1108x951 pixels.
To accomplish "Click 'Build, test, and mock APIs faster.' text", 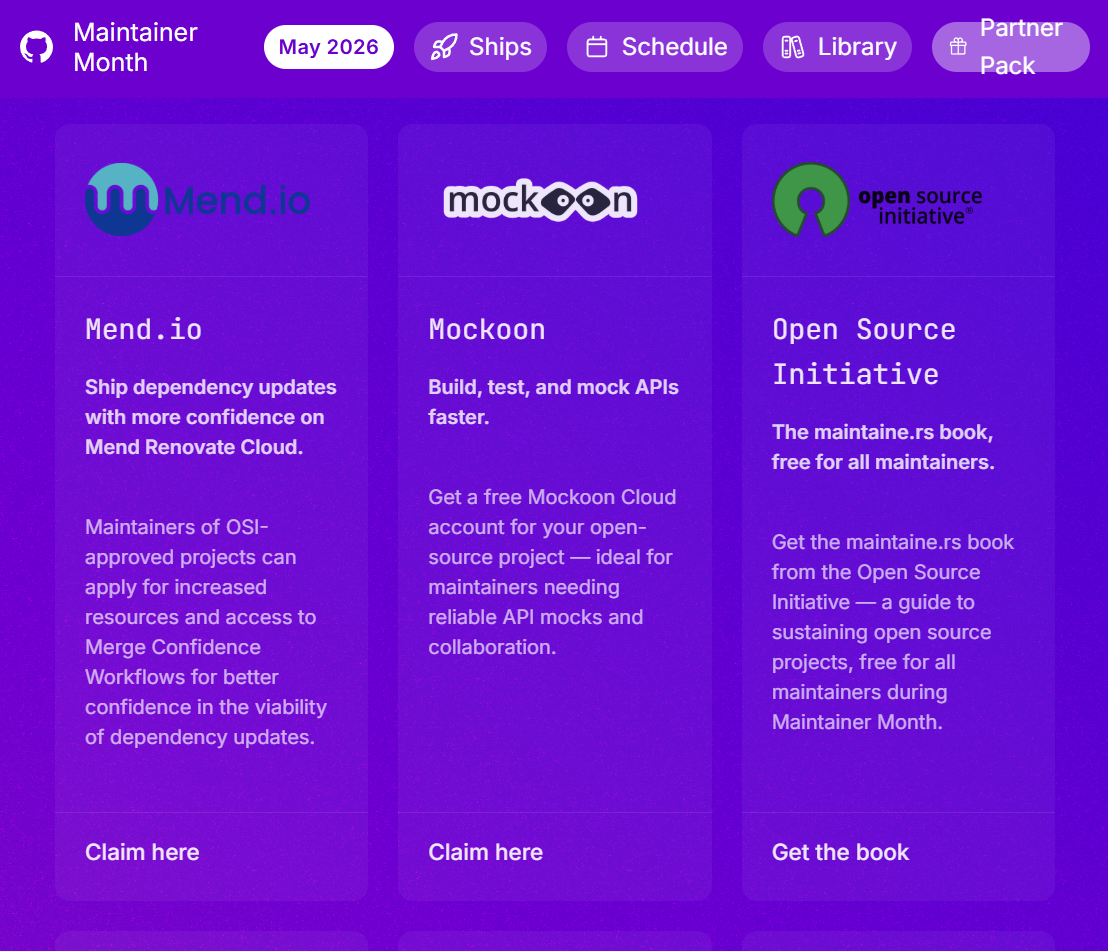I will 553,402.
